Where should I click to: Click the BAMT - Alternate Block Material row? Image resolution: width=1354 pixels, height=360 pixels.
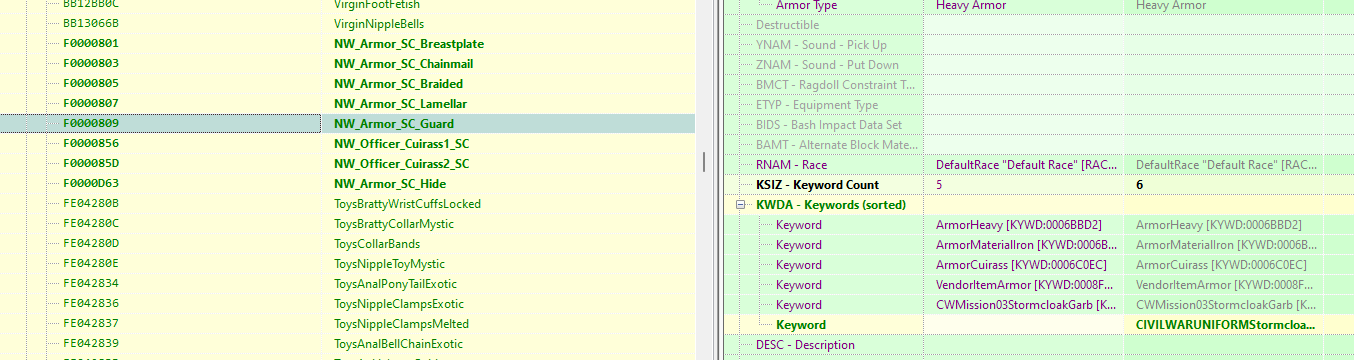pyautogui.click(x=837, y=144)
